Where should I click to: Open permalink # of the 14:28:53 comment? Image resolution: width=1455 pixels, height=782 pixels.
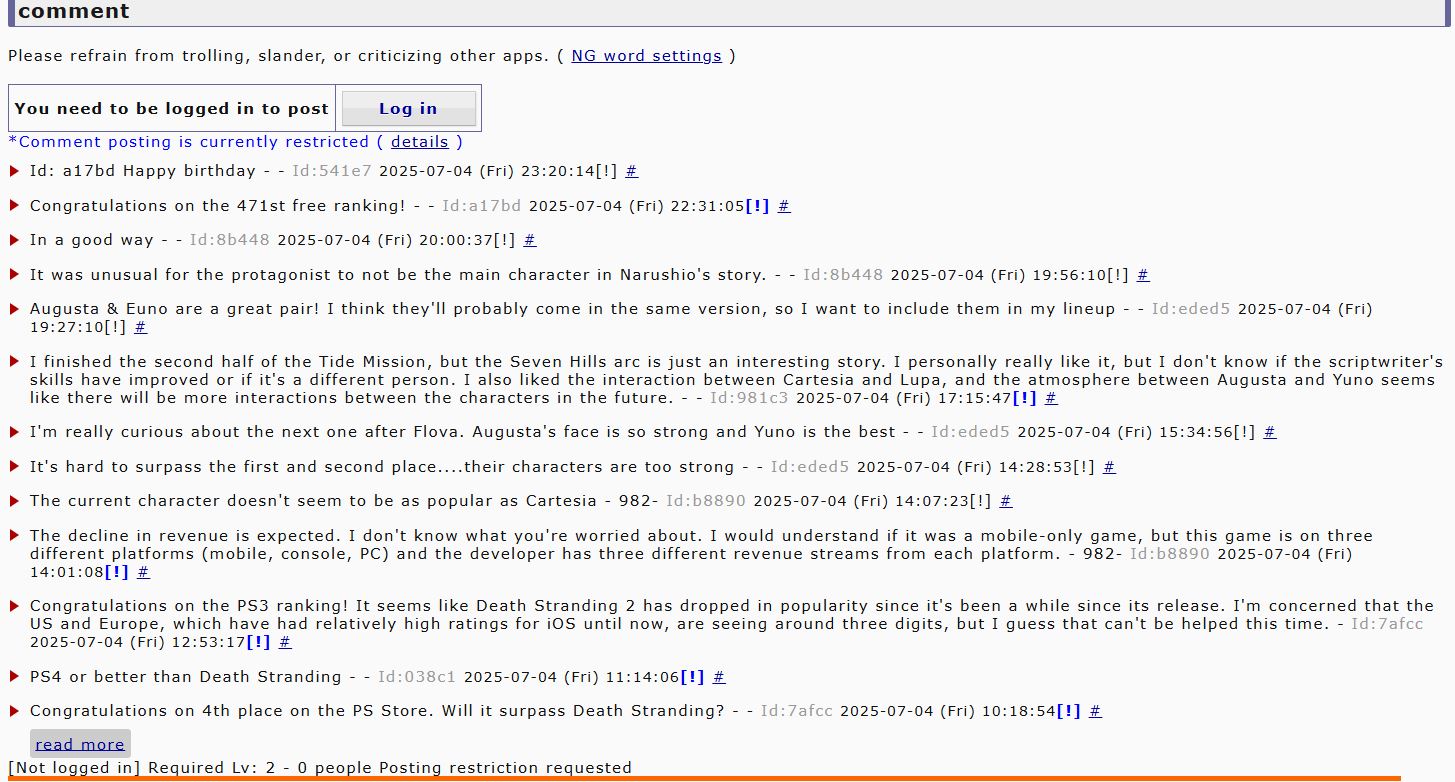coord(1109,467)
